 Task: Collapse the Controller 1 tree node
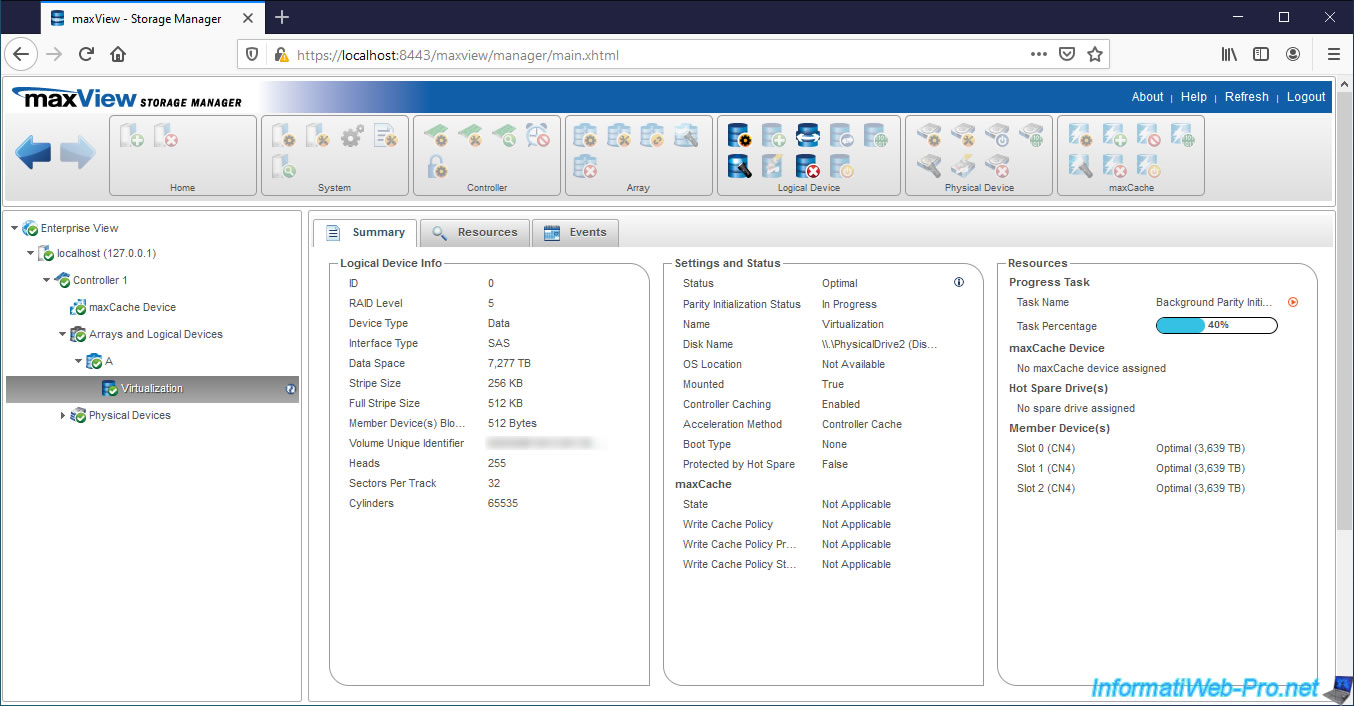point(47,281)
